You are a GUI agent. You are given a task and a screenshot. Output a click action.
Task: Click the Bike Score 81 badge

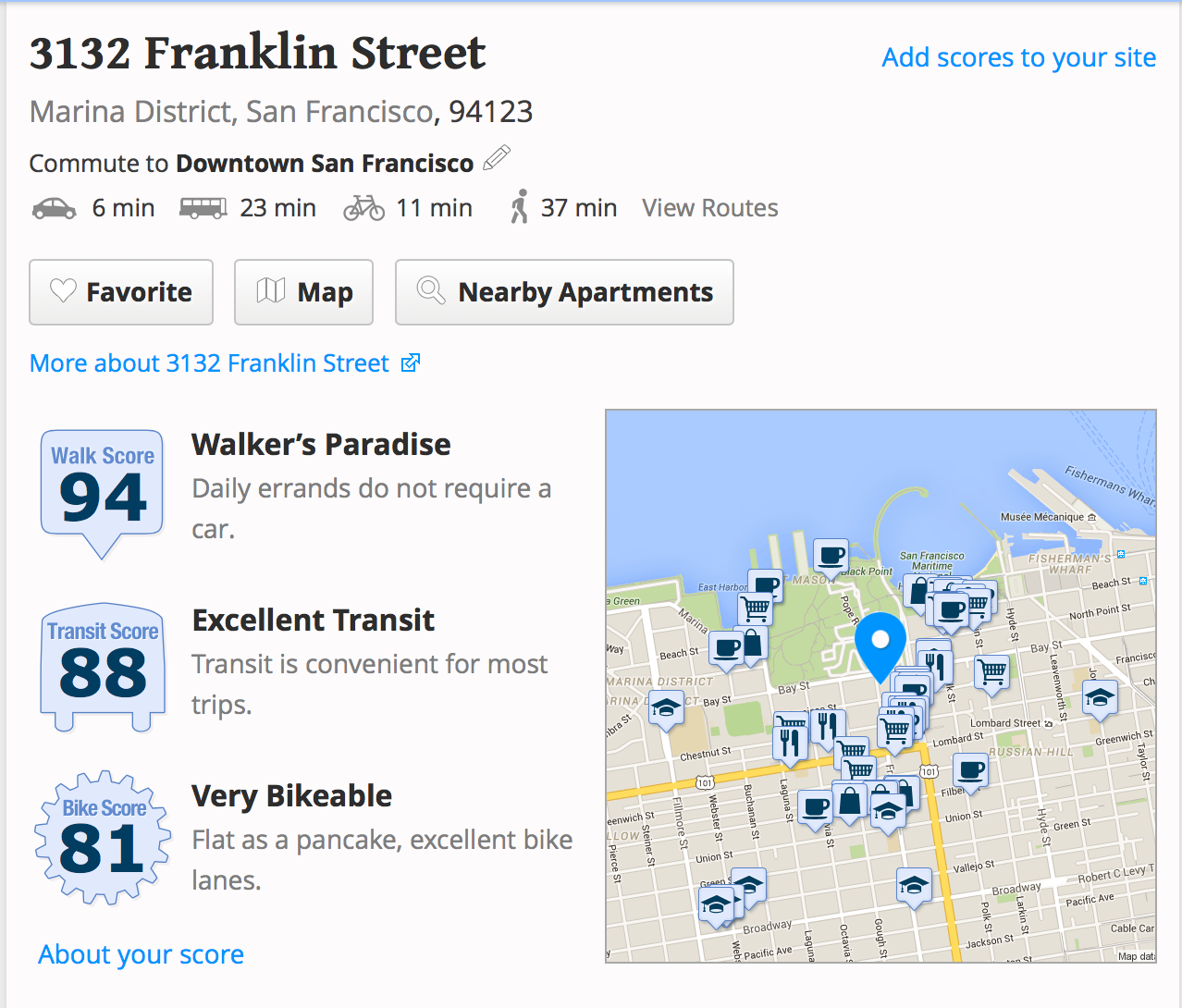[103, 837]
